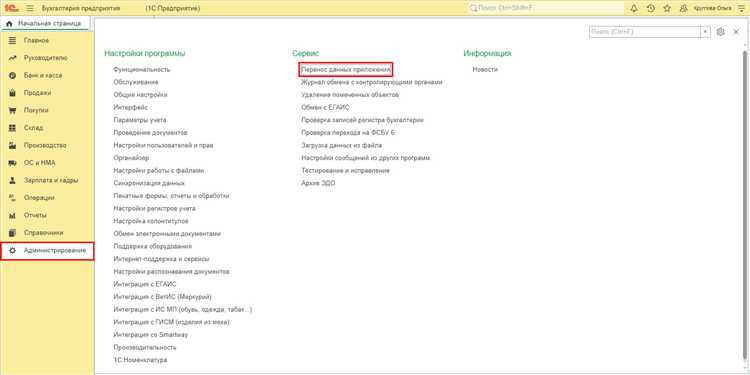This screenshot has height=375, width=750.
Task: Select the Администрирование section
Action: [48, 251]
